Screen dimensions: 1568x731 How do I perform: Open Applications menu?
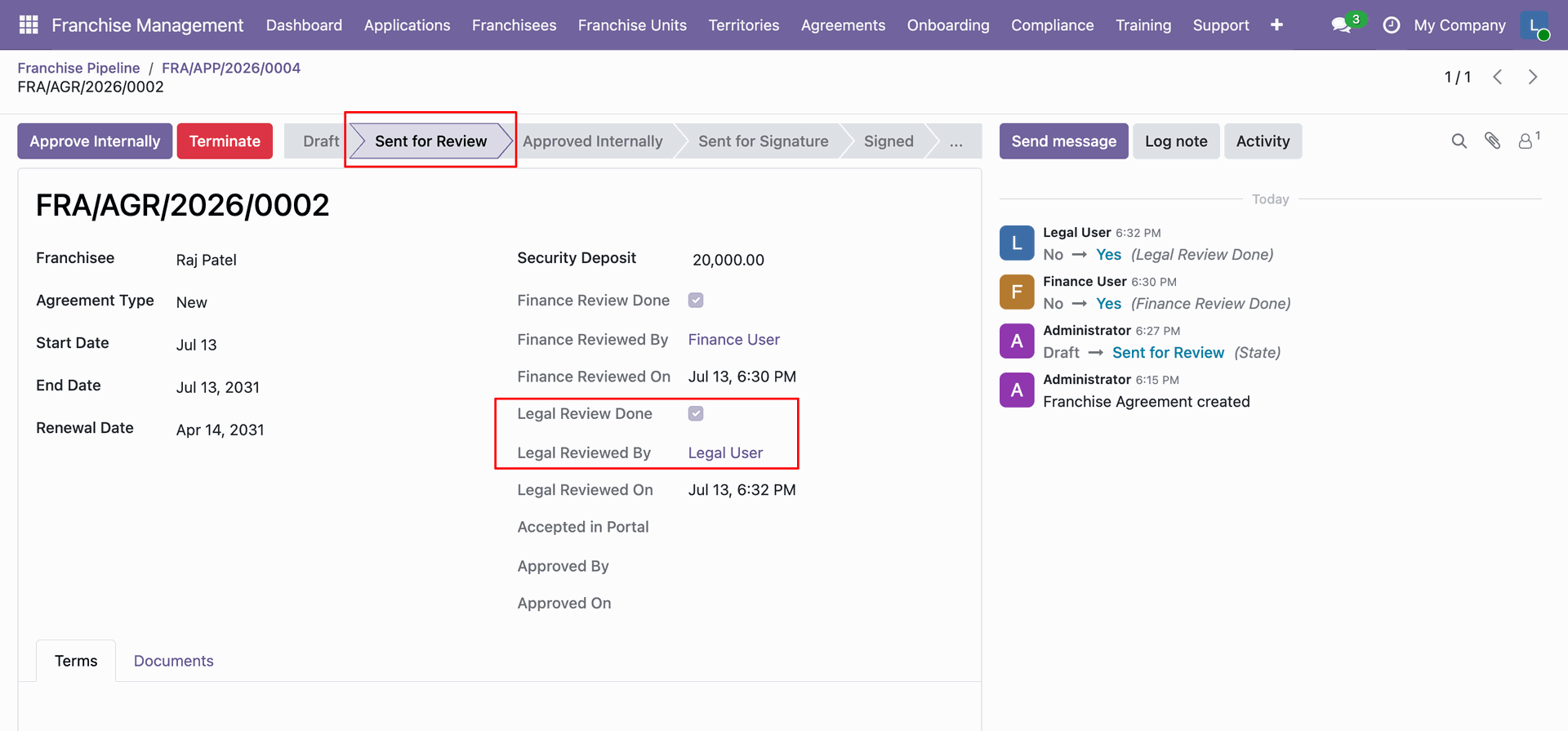tap(407, 25)
